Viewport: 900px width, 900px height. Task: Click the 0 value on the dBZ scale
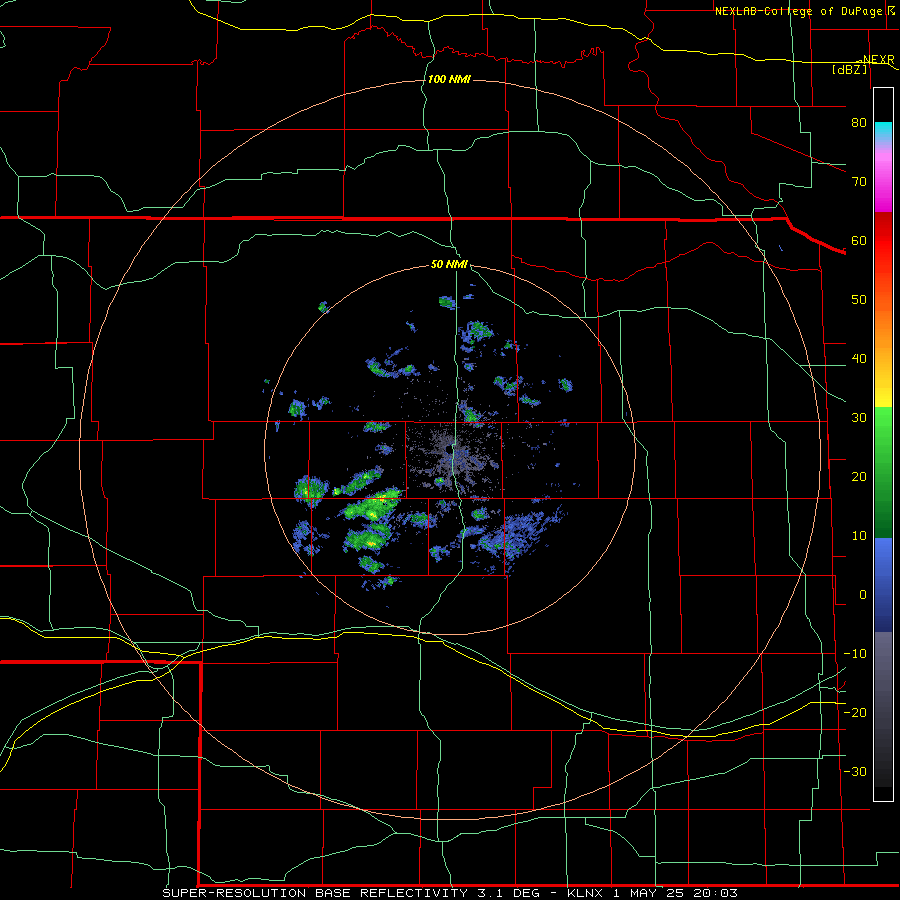pos(863,595)
